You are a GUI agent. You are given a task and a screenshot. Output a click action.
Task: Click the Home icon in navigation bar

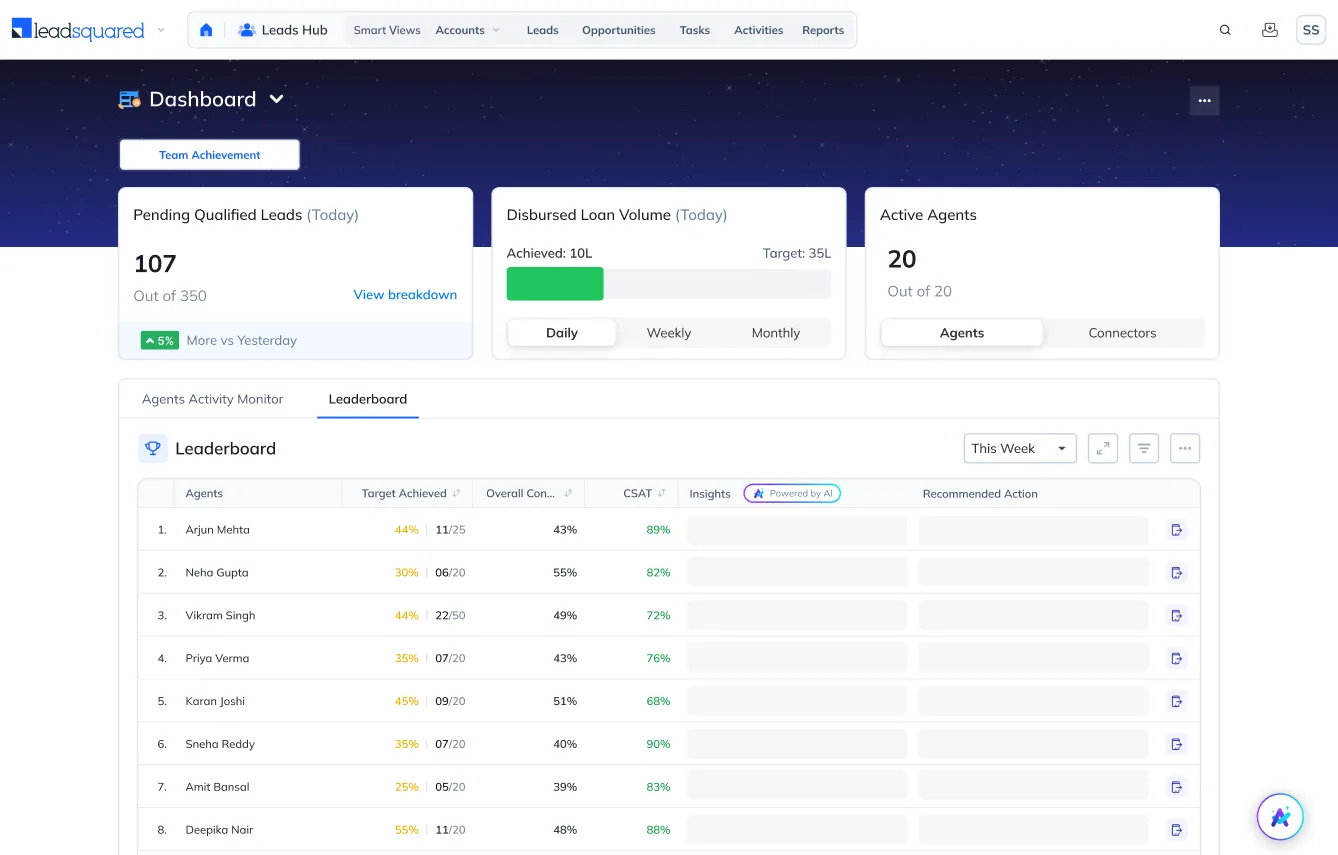click(x=206, y=30)
